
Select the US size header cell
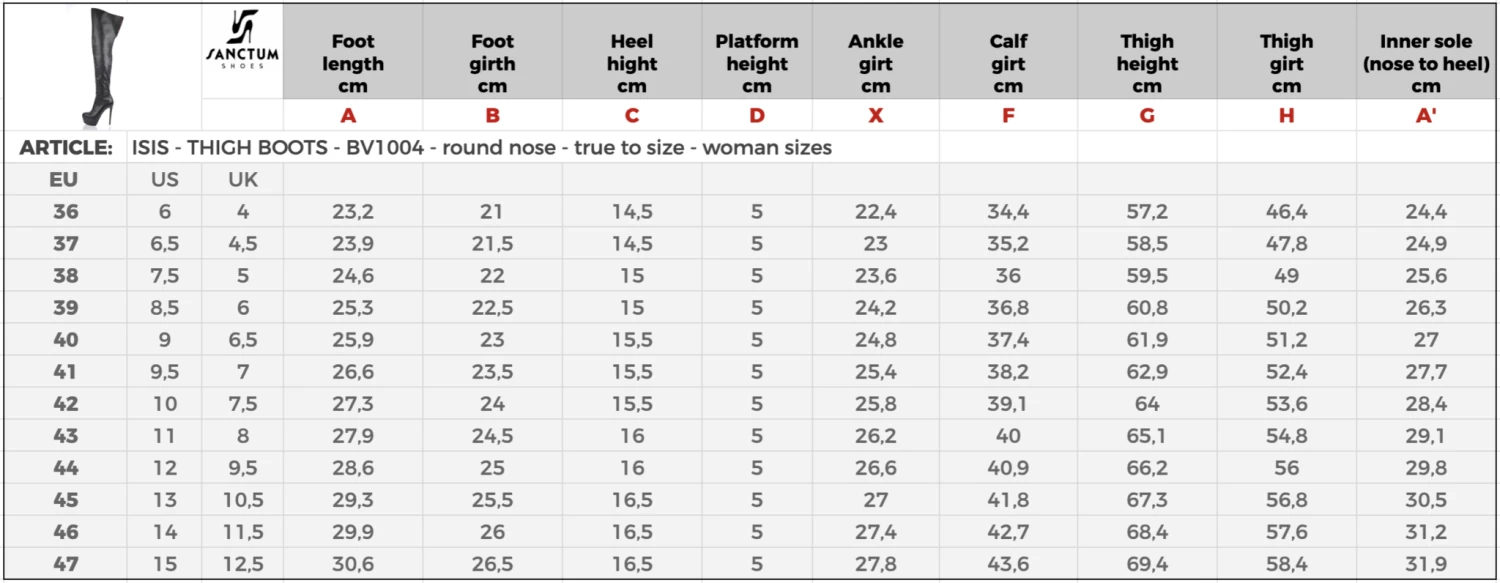[x=165, y=180]
